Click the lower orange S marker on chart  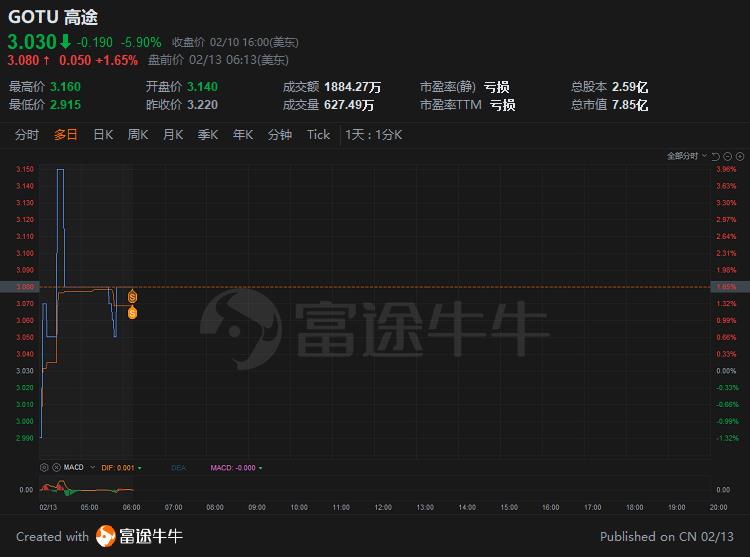point(132,313)
